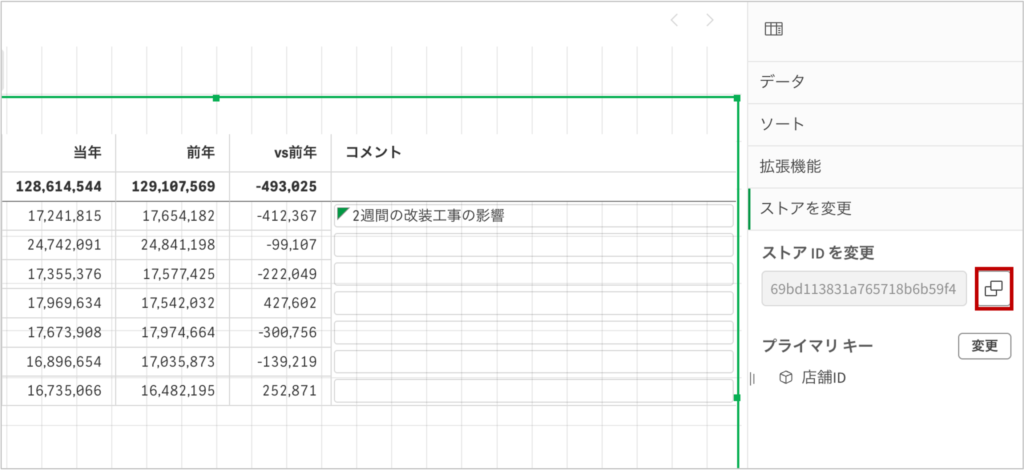Screen dimensions: 1024x470
Task: Select the 店舗ID primary key item
Action: point(825,378)
